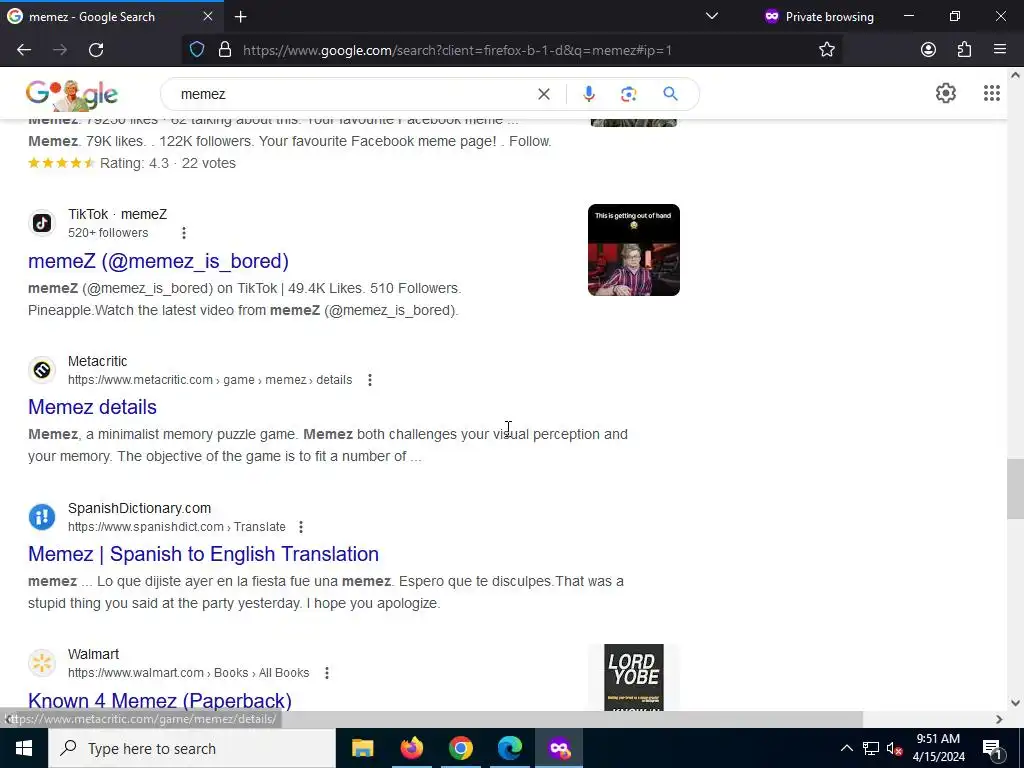1024x768 pixels.
Task: Open the Windows Start menu
Action: pos(24,748)
